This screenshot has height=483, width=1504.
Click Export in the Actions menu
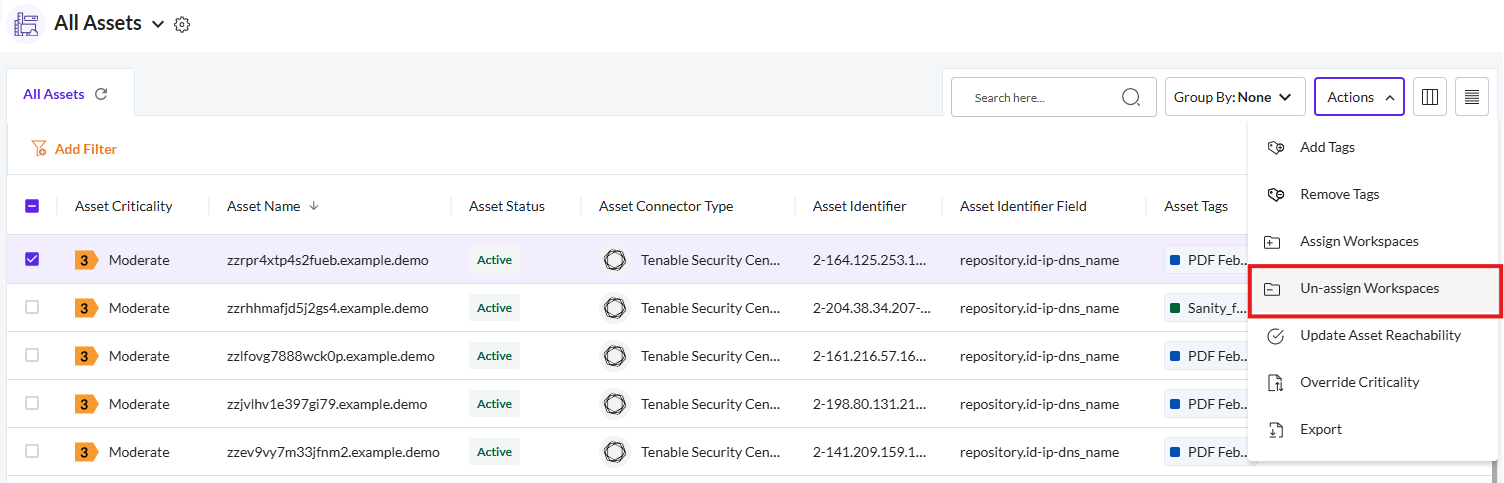(1374, 429)
